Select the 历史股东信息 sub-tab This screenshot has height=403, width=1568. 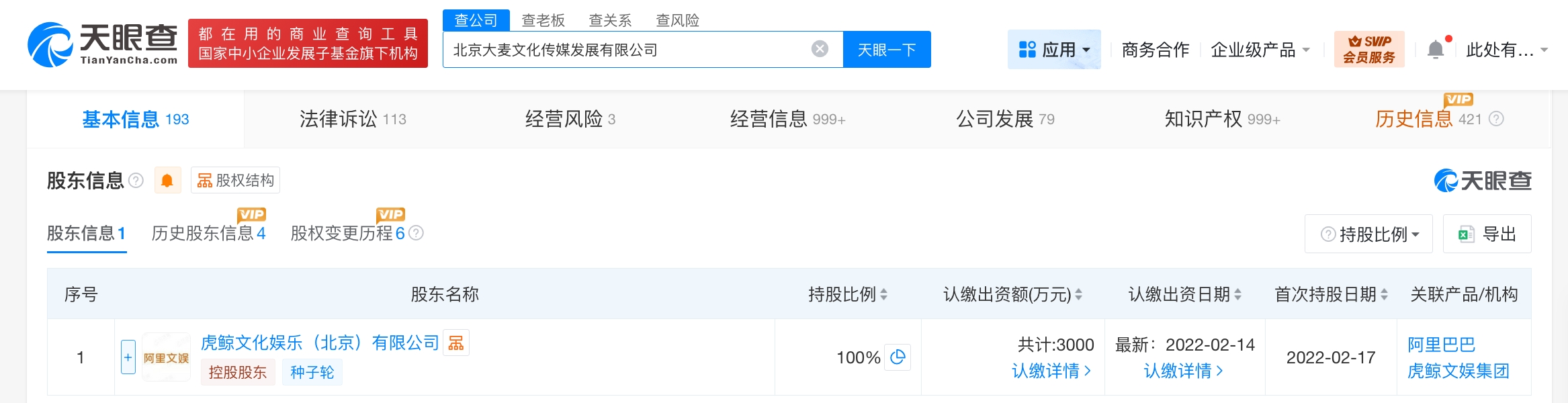pos(208,234)
